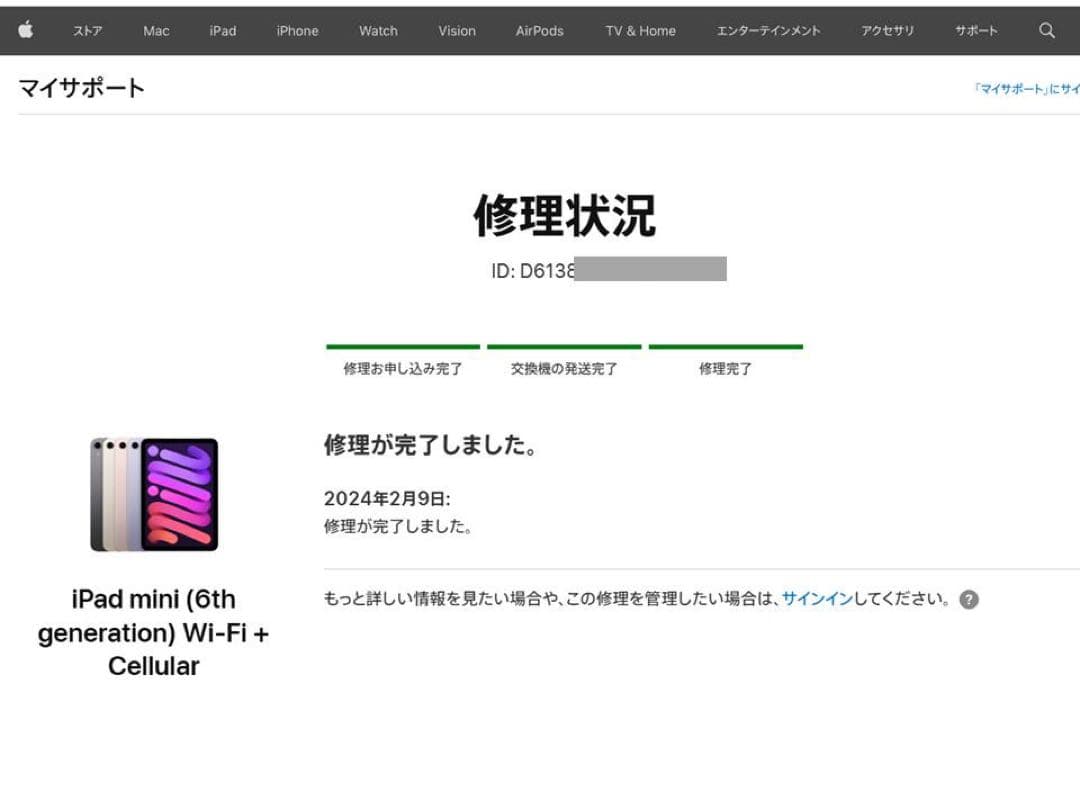Open the search magnifier icon
This screenshot has height=810, width=1080.
pos(1046,30)
